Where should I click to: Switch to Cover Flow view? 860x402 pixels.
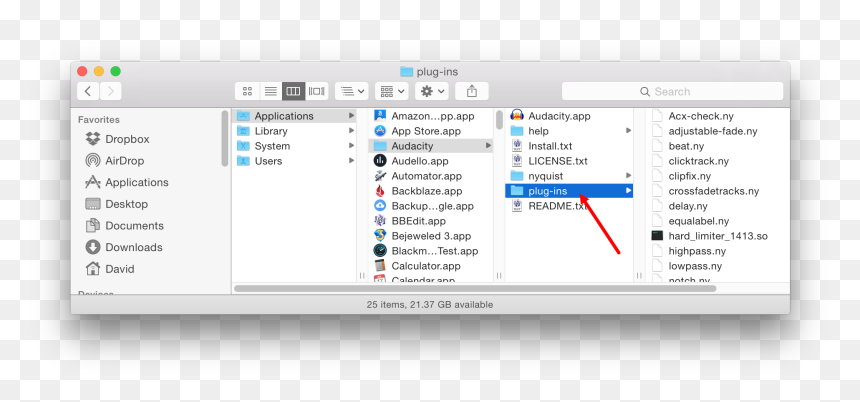[x=316, y=91]
